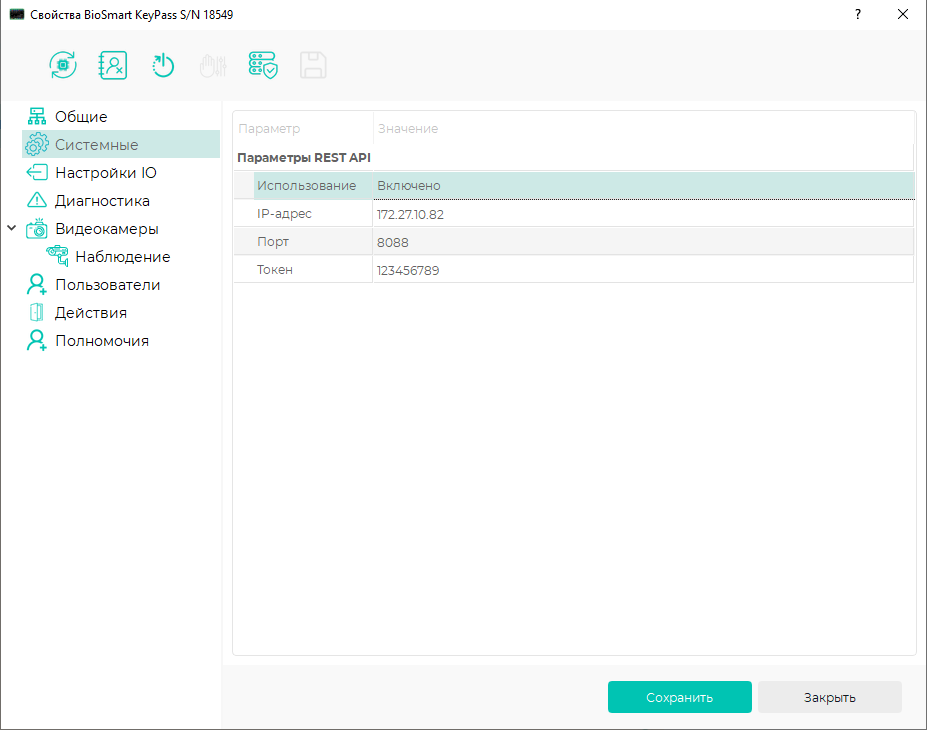Go to the Действия section

click(91, 313)
